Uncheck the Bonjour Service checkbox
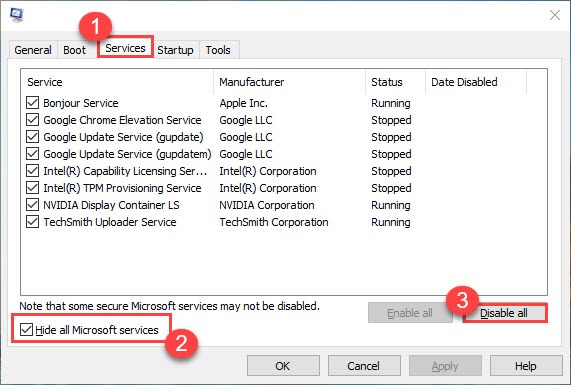Image resolution: width=571 pixels, height=385 pixels. 32,103
